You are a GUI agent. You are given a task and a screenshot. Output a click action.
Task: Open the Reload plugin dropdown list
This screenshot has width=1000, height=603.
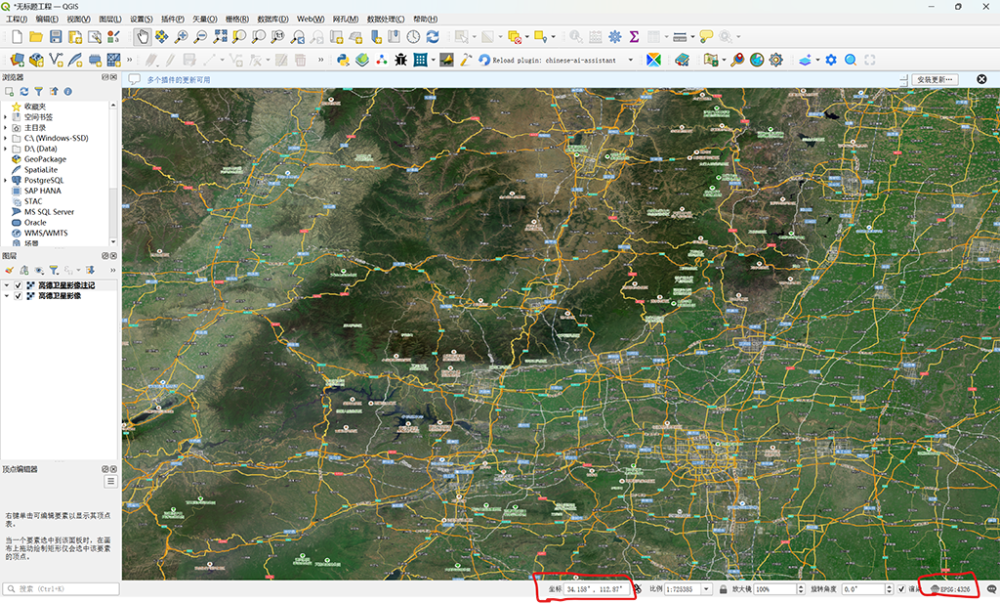(x=631, y=60)
